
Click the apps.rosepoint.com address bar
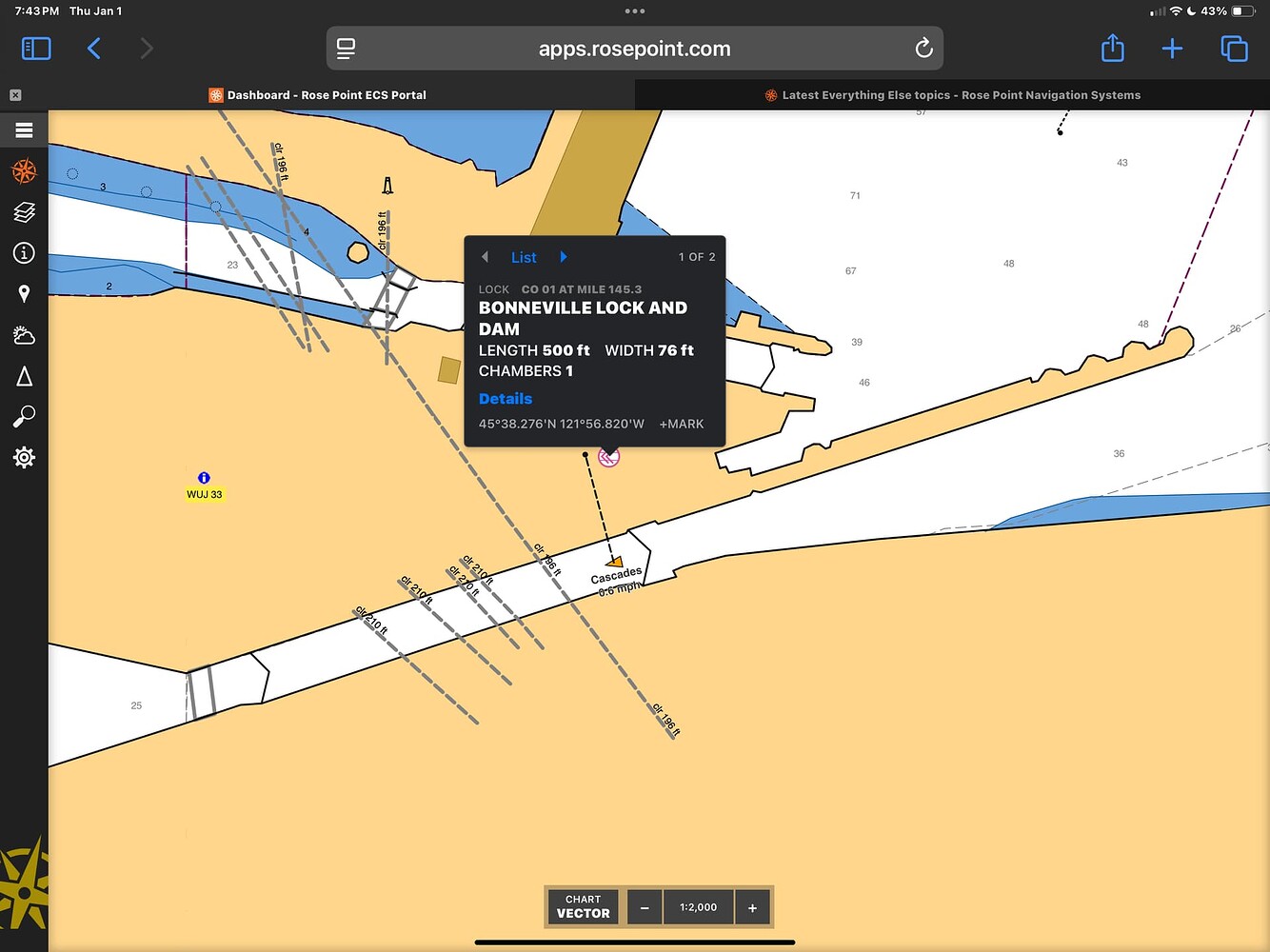pyautogui.click(x=634, y=49)
